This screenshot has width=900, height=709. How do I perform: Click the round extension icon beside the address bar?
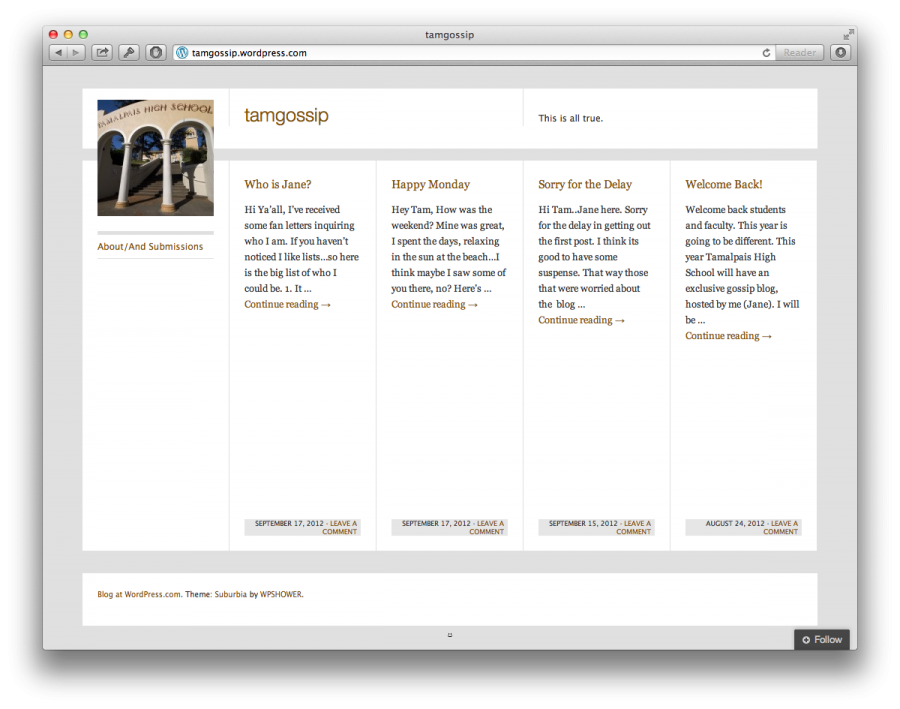coord(156,53)
